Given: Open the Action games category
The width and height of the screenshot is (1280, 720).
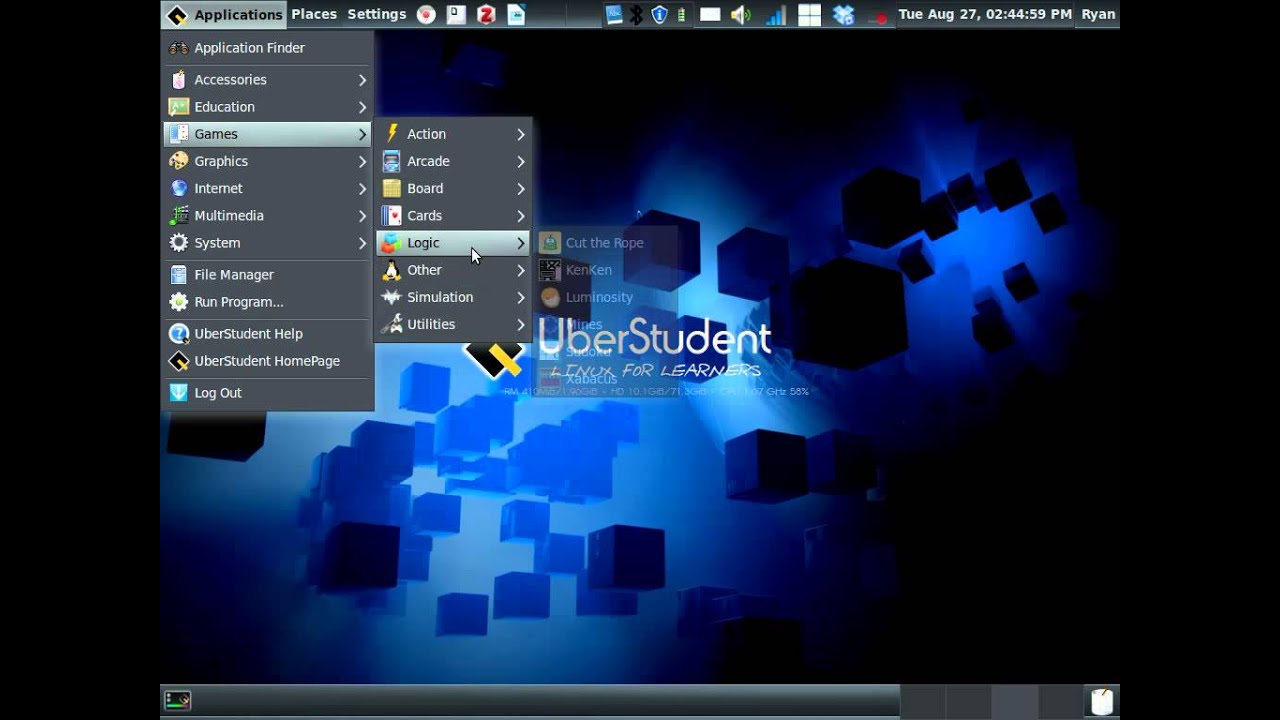Looking at the screenshot, I should click(453, 134).
